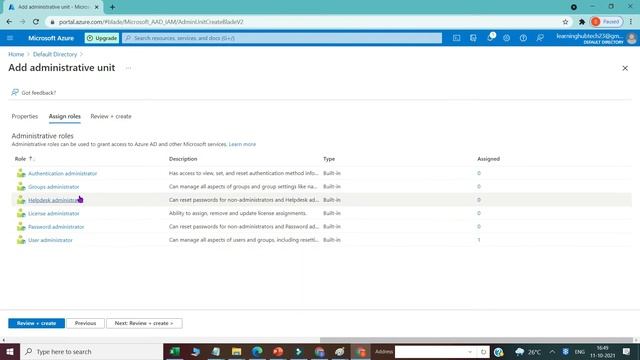Screen dimensions: 640x360
Task: Open the Windows notification center icon
Action: click(626, 351)
